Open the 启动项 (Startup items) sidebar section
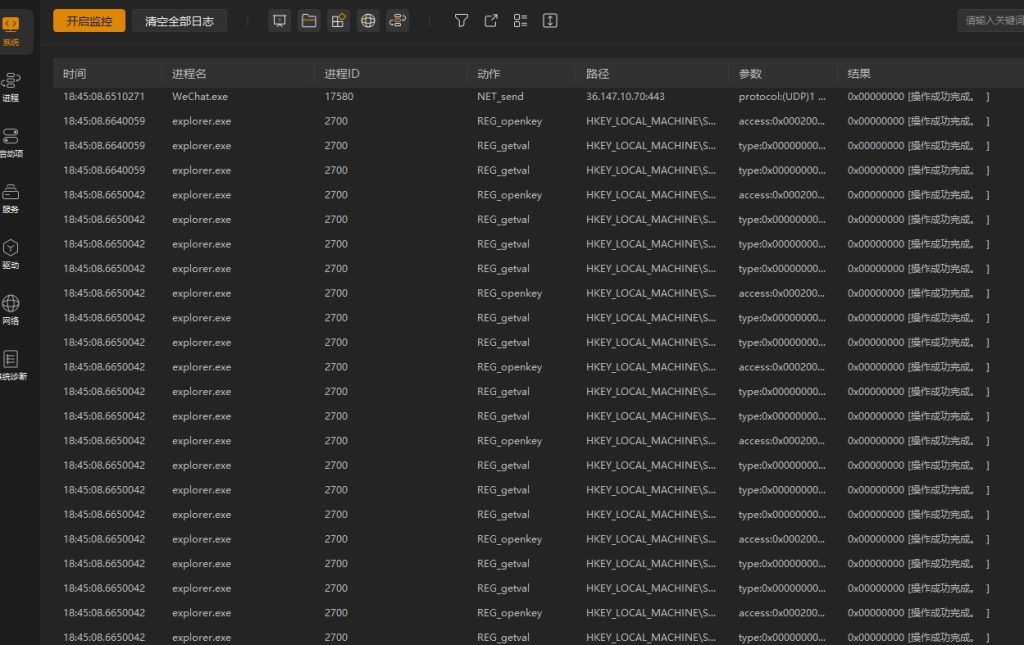Screen dimensions: 1024x645 [x=11, y=142]
